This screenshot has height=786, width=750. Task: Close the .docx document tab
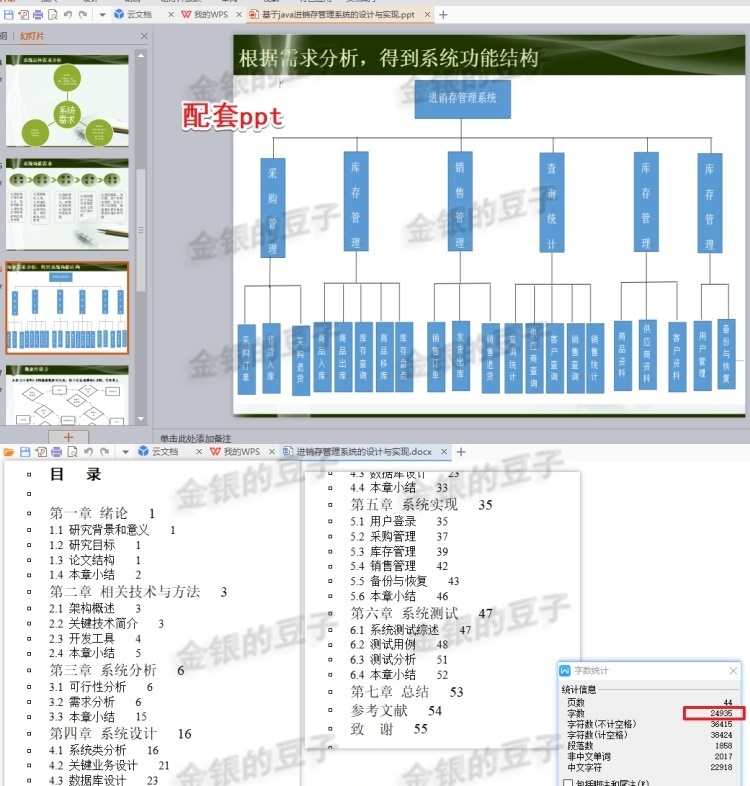[x=444, y=452]
